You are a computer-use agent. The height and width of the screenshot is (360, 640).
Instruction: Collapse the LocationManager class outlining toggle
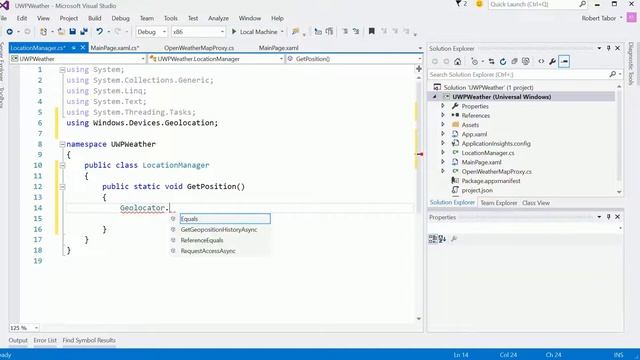62,165
